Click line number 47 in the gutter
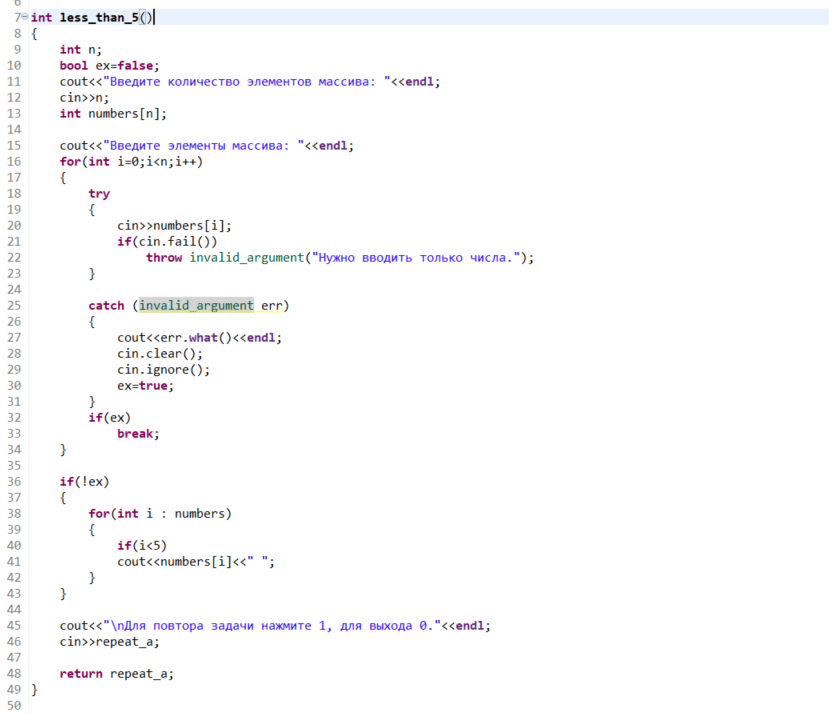 [x=14, y=657]
